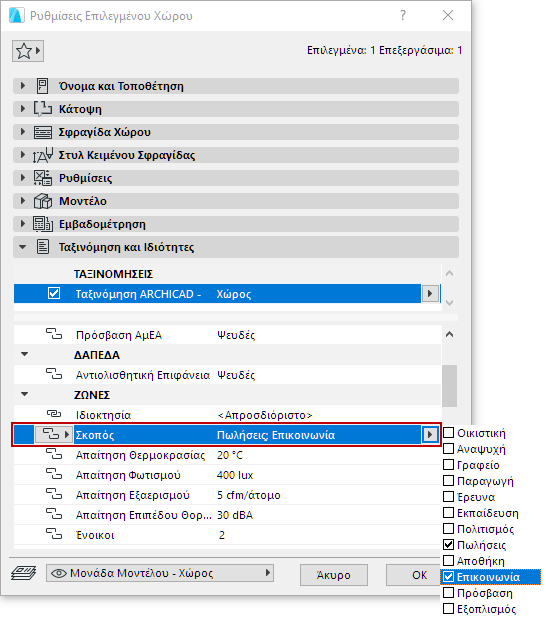The width and height of the screenshot is (546, 618).
Task: Collapse the ΖΩΝΕΣ property group
Action: [24, 394]
